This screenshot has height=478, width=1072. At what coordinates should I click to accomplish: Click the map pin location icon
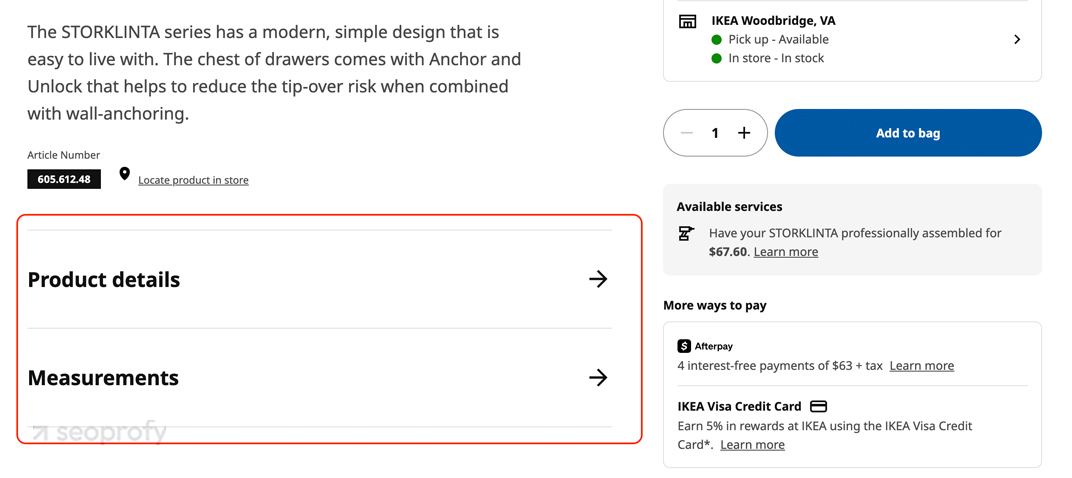point(124,174)
